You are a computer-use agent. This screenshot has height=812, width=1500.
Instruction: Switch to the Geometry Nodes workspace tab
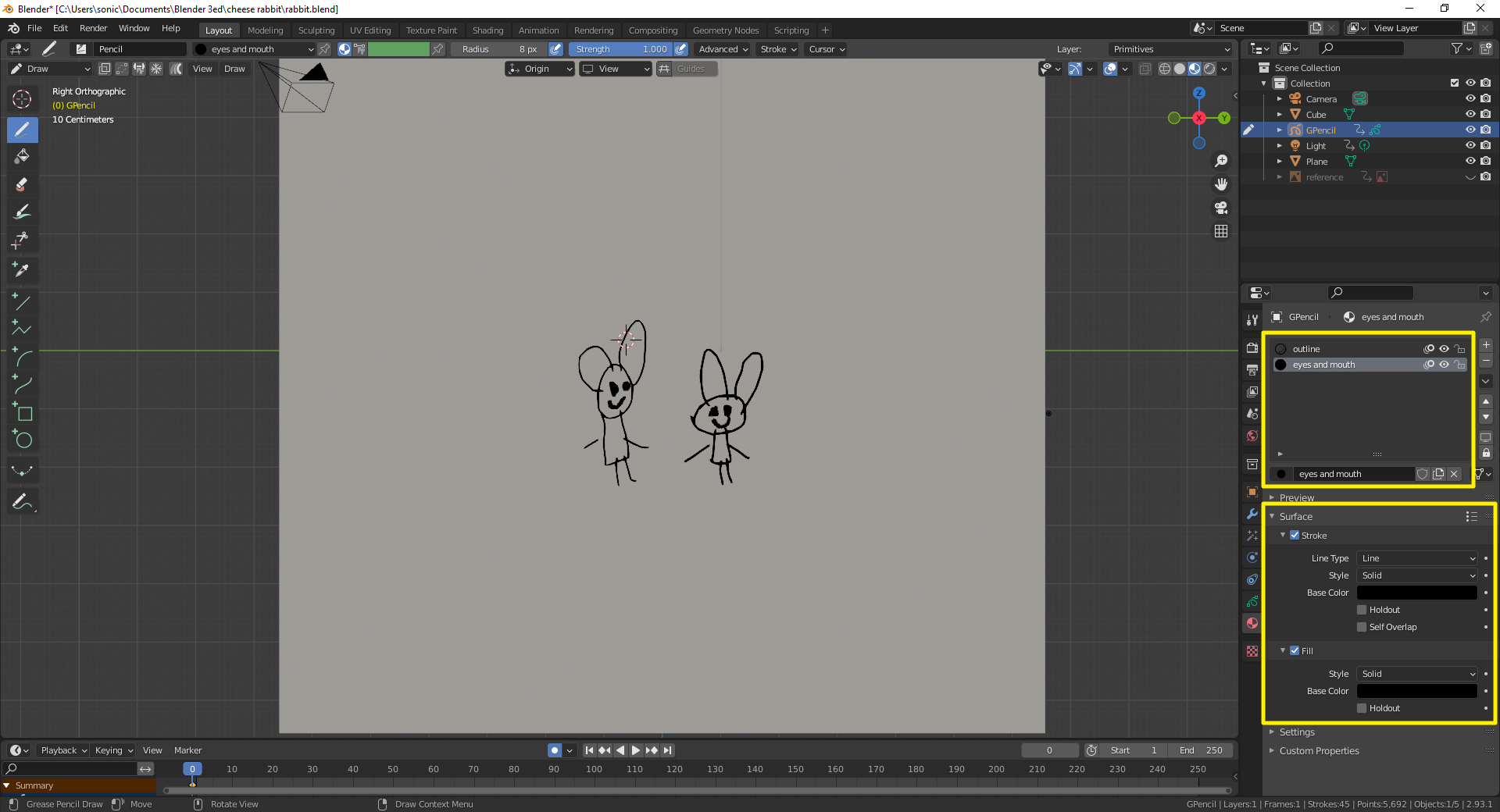point(725,30)
